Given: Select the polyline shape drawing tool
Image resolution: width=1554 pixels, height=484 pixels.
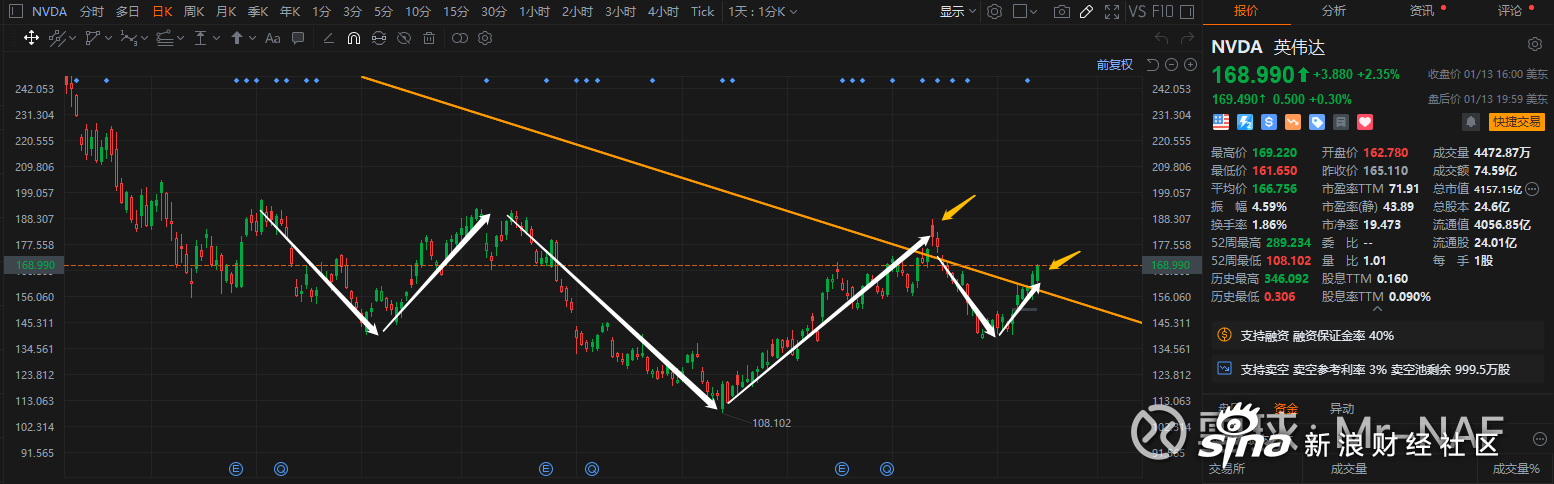Looking at the screenshot, I should click(93, 38).
